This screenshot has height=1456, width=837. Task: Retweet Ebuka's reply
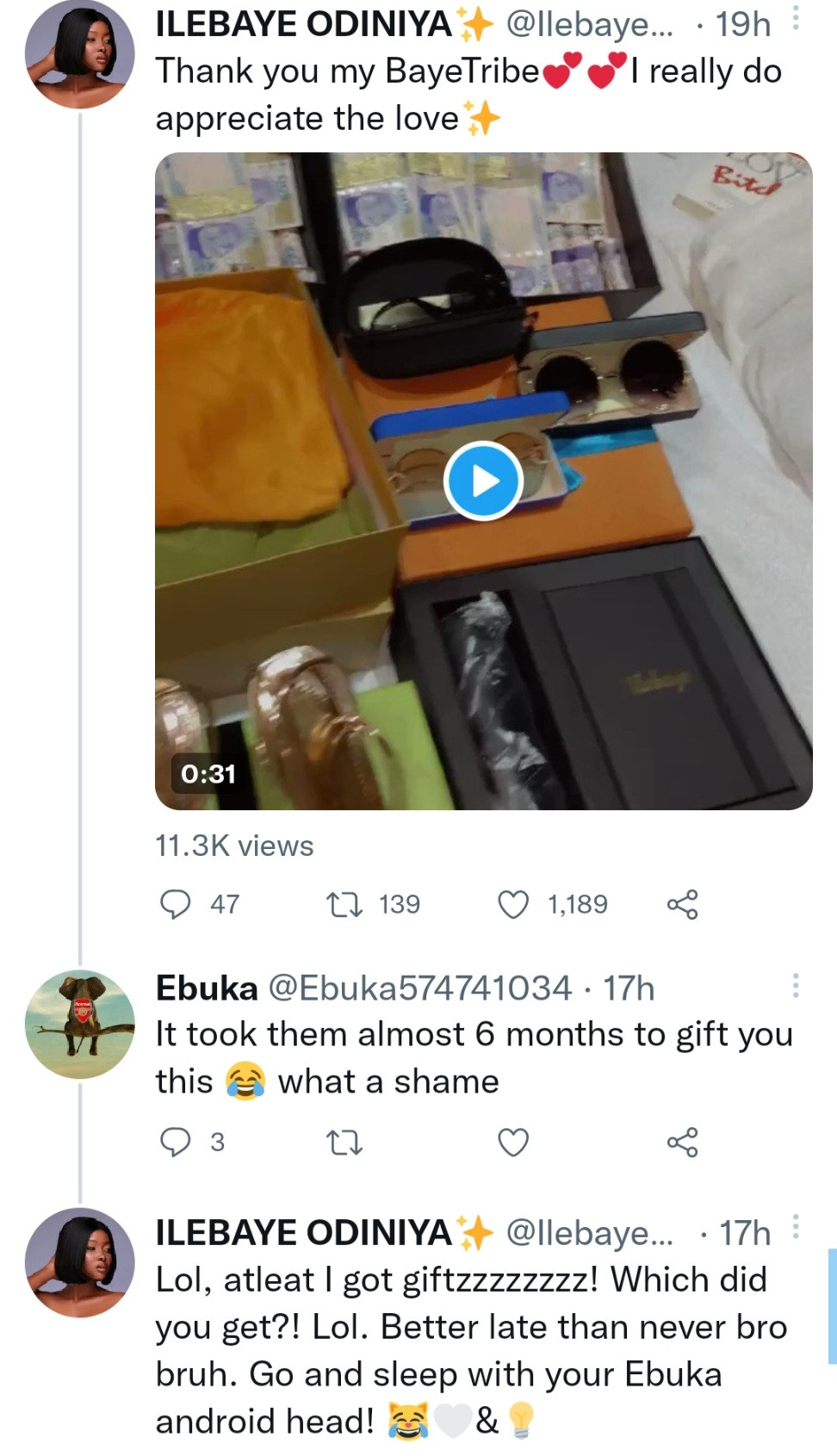(x=344, y=1143)
